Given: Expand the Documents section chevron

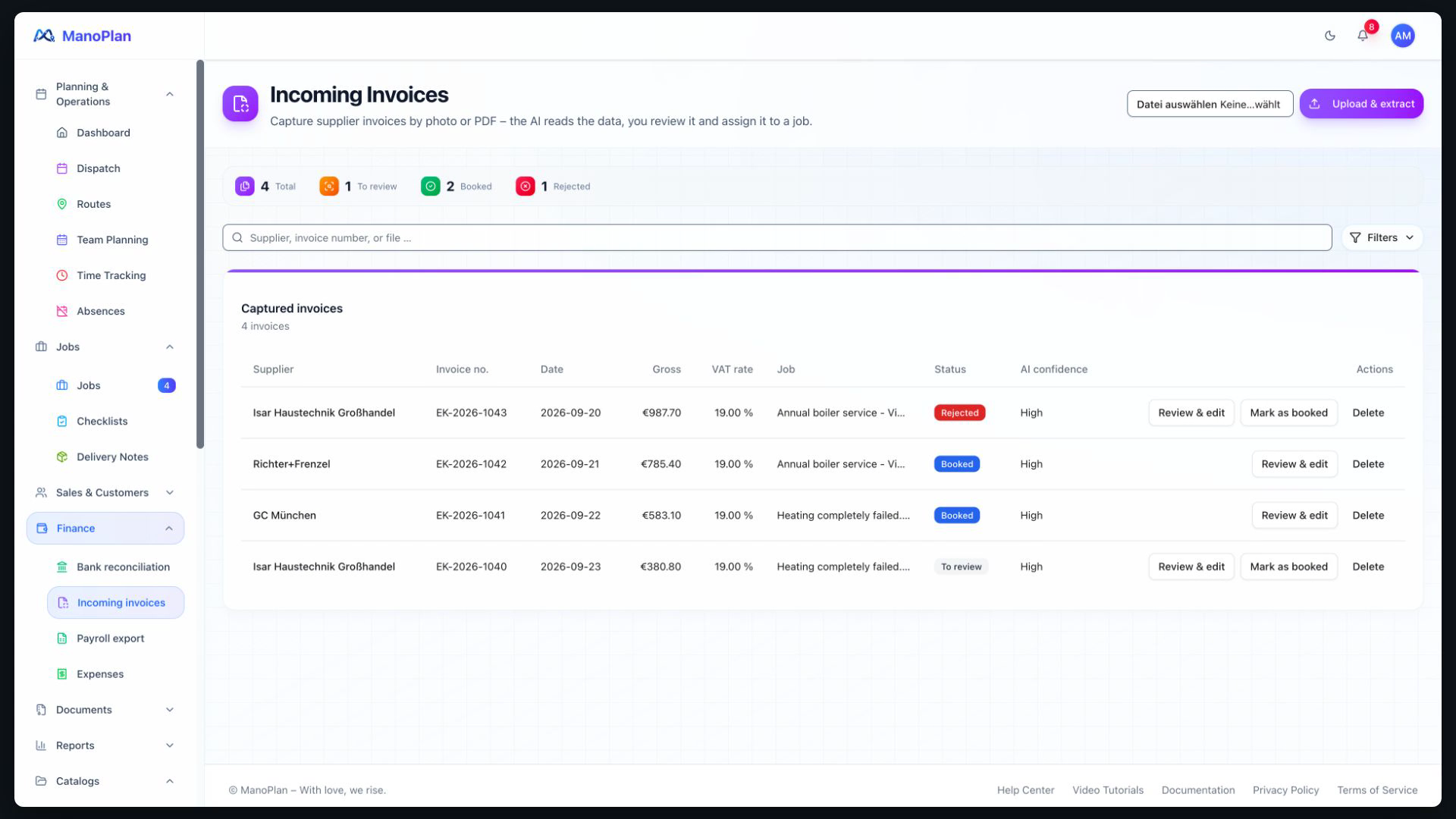Looking at the screenshot, I should pos(170,710).
